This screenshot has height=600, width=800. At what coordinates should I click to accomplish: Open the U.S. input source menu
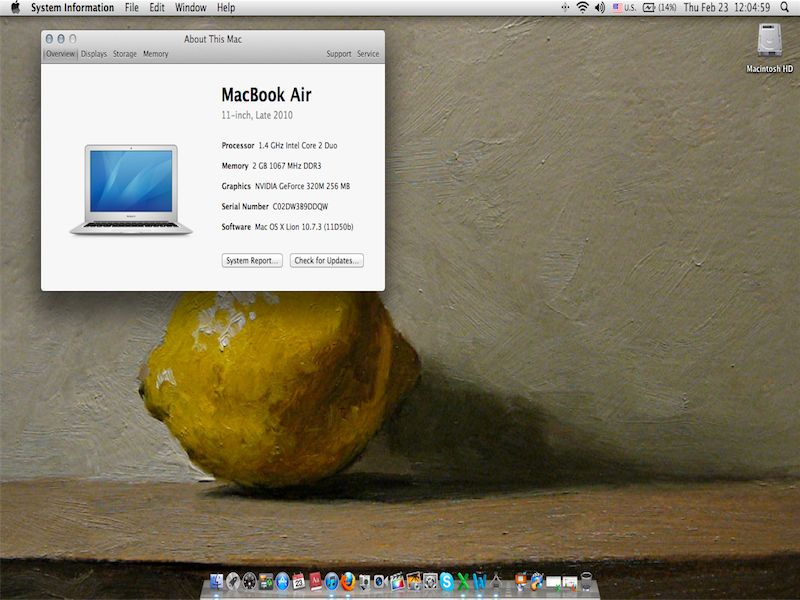[x=624, y=8]
